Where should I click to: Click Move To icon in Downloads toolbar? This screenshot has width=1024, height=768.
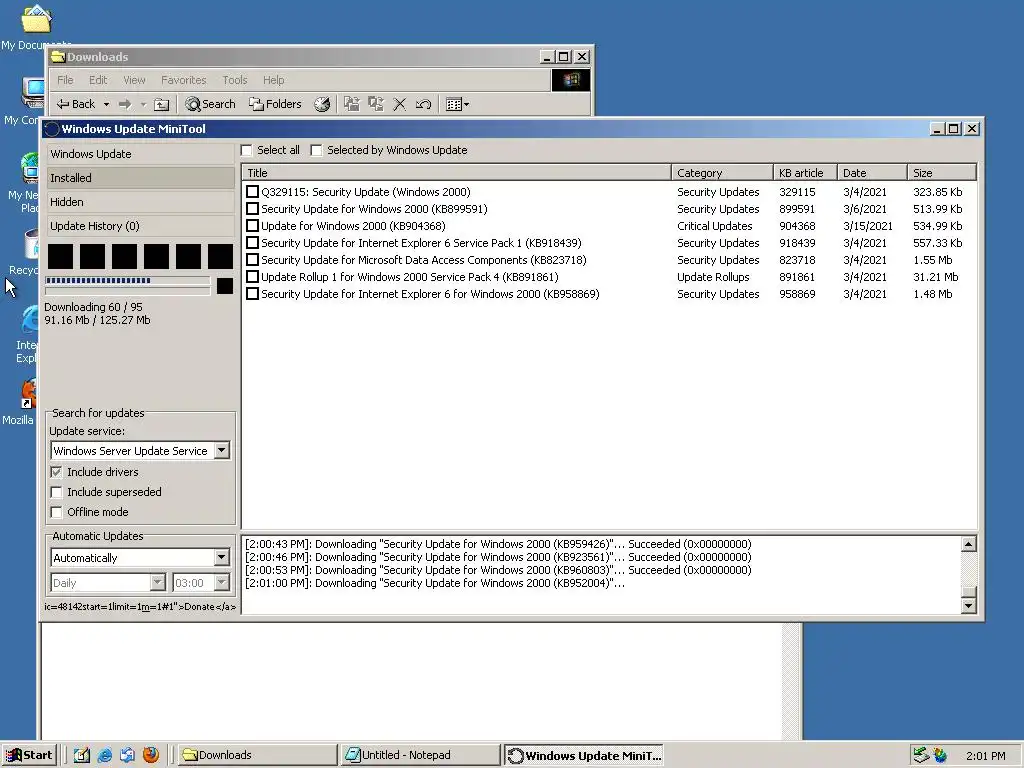click(352, 104)
